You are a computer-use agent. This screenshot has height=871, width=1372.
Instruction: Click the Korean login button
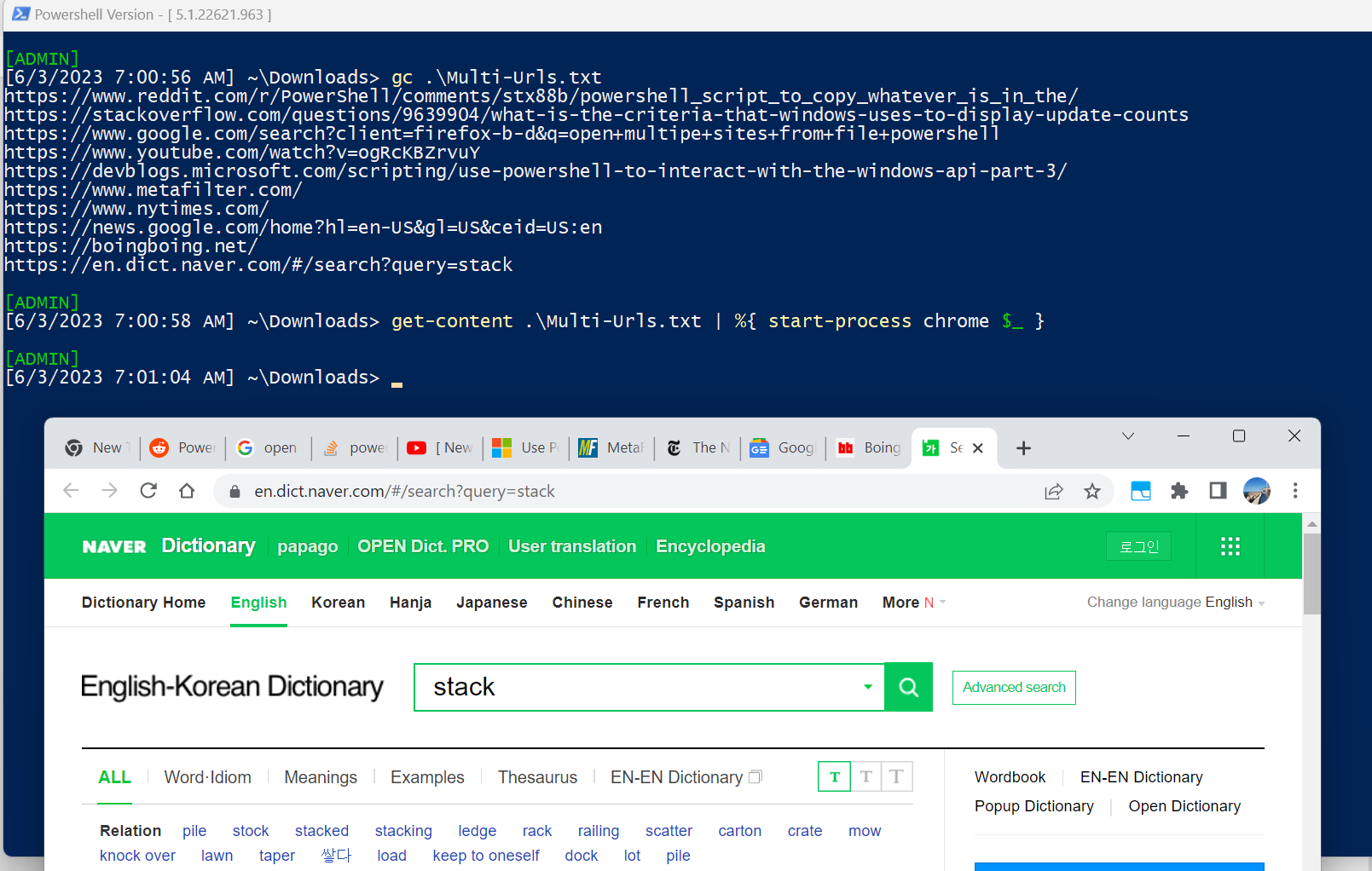tap(1138, 546)
